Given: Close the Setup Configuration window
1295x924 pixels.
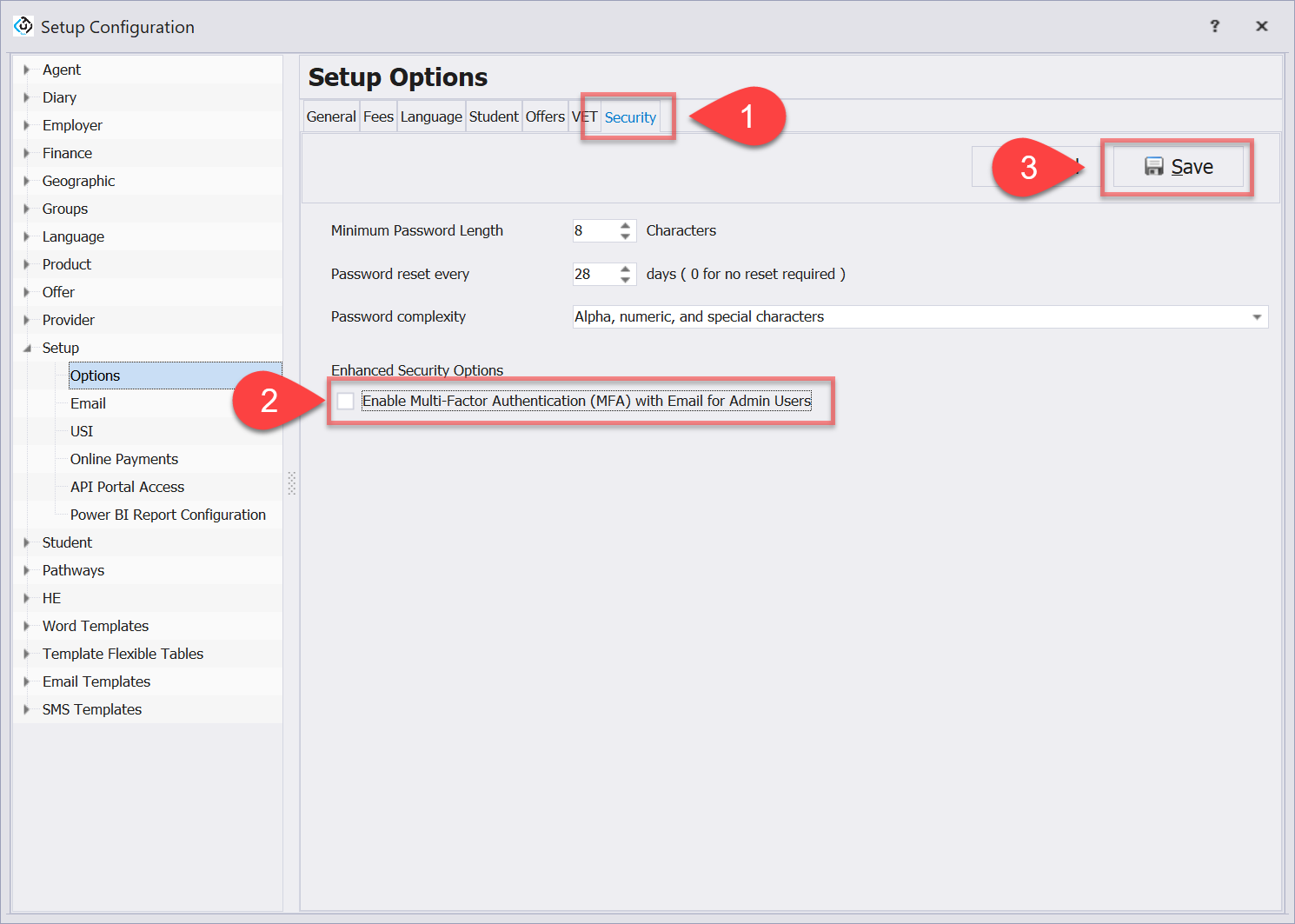Looking at the screenshot, I should point(1261,26).
